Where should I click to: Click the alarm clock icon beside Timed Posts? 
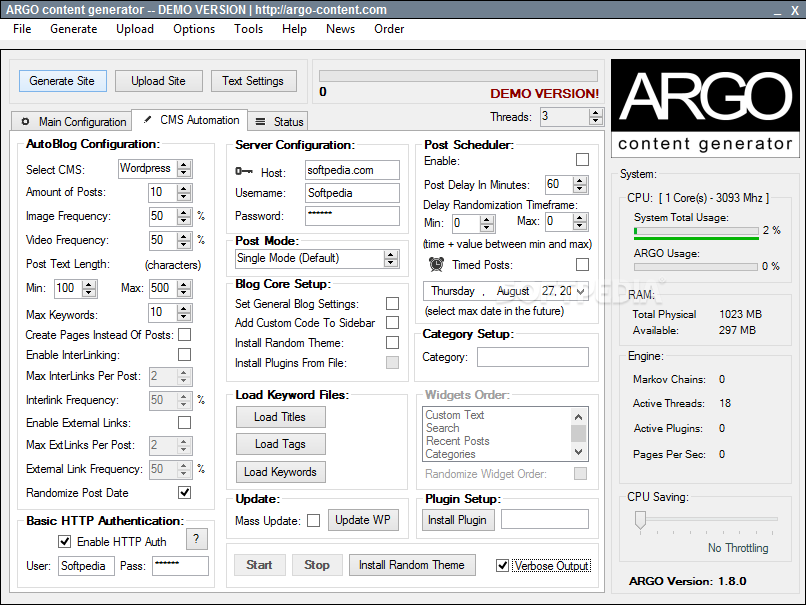tap(436, 264)
